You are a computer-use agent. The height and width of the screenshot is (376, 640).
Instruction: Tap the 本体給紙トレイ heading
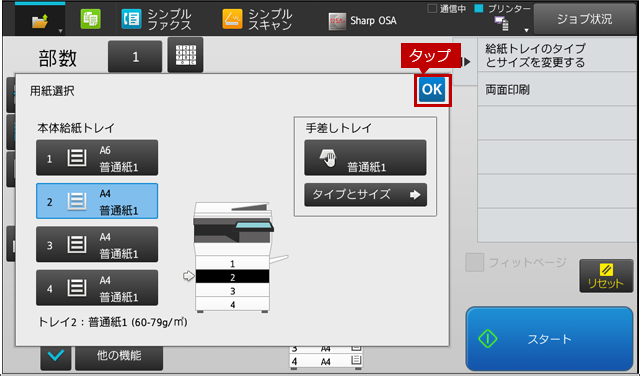point(76,128)
